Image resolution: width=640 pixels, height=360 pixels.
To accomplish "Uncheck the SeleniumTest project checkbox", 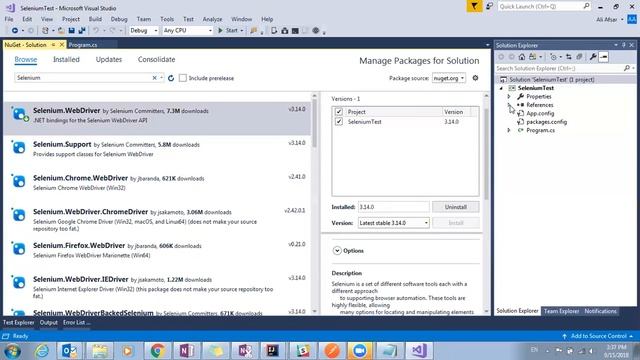I will coord(339,122).
